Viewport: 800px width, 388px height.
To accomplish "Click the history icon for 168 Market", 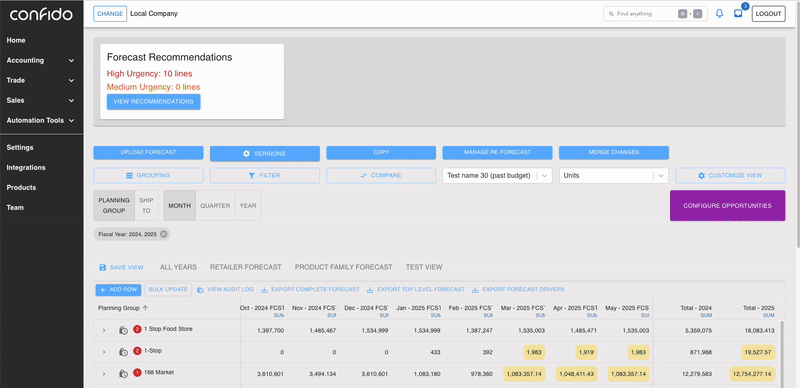I will click(x=123, y=374).
